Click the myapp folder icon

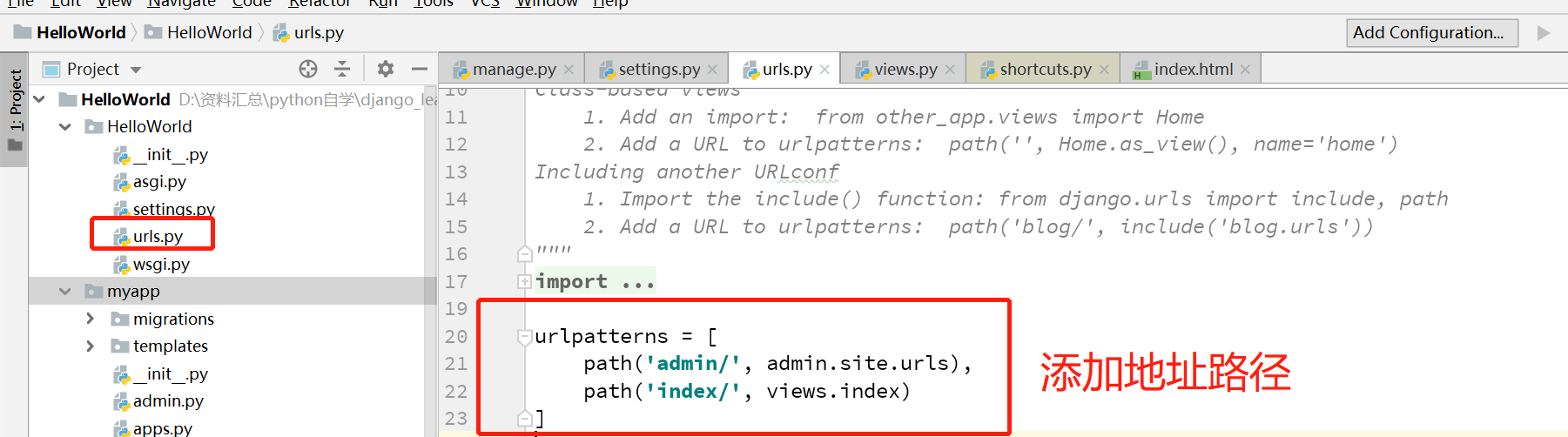coord(93,292)
